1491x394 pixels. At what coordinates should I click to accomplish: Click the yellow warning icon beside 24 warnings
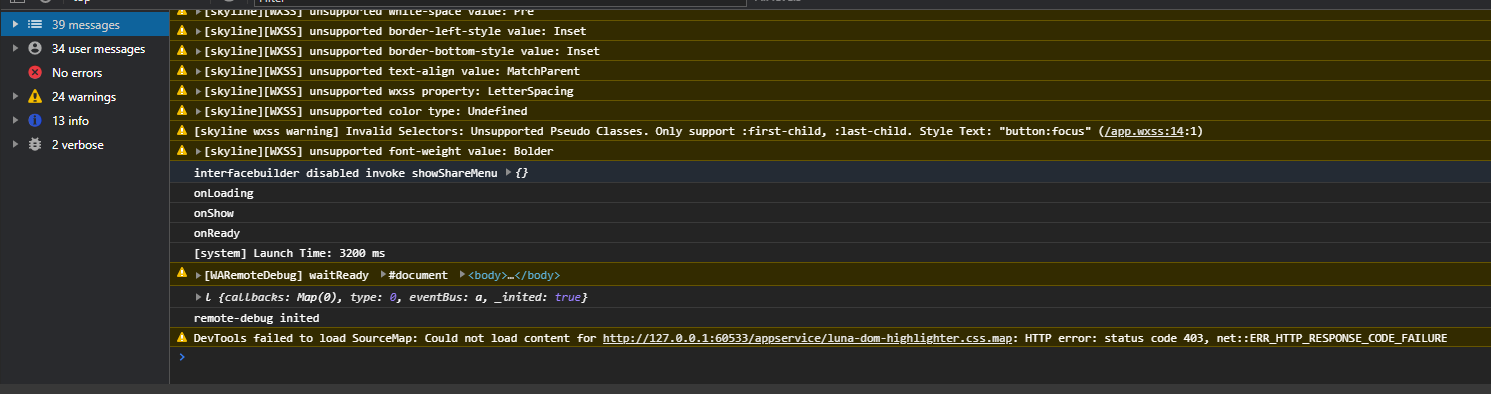click(x=35, y=96)
